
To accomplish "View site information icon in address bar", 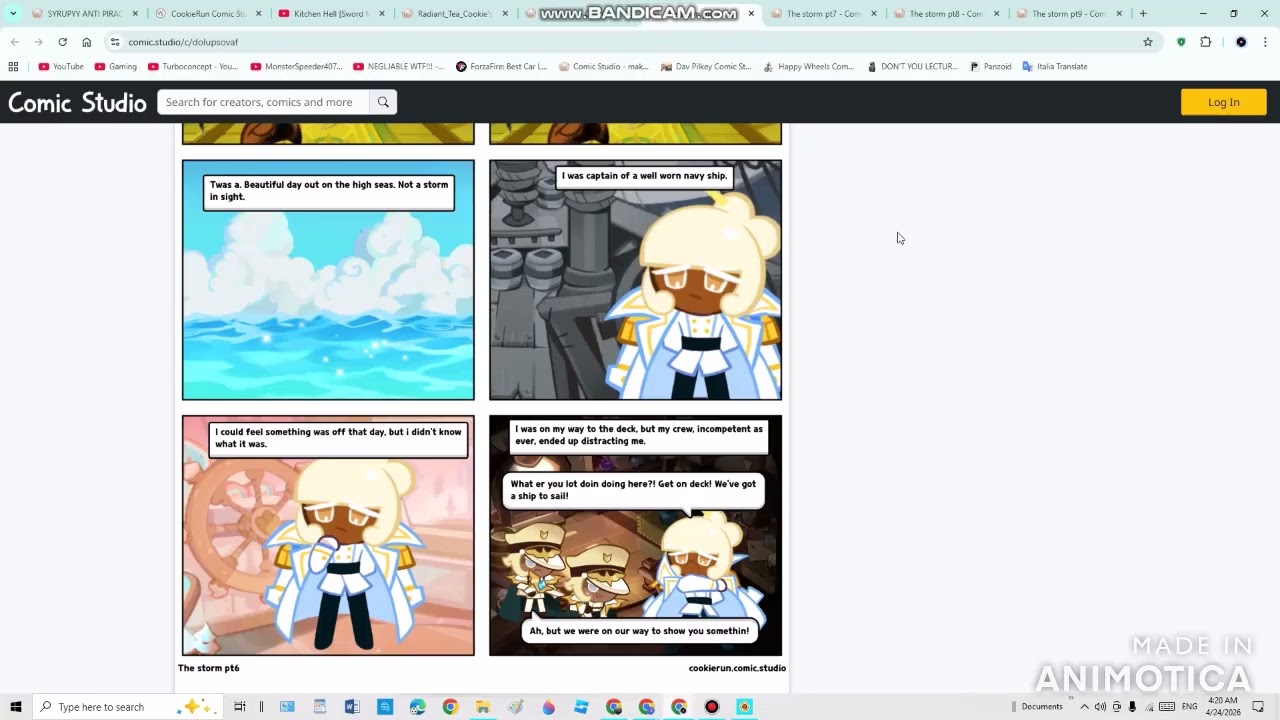I will [x=115, y=42].
